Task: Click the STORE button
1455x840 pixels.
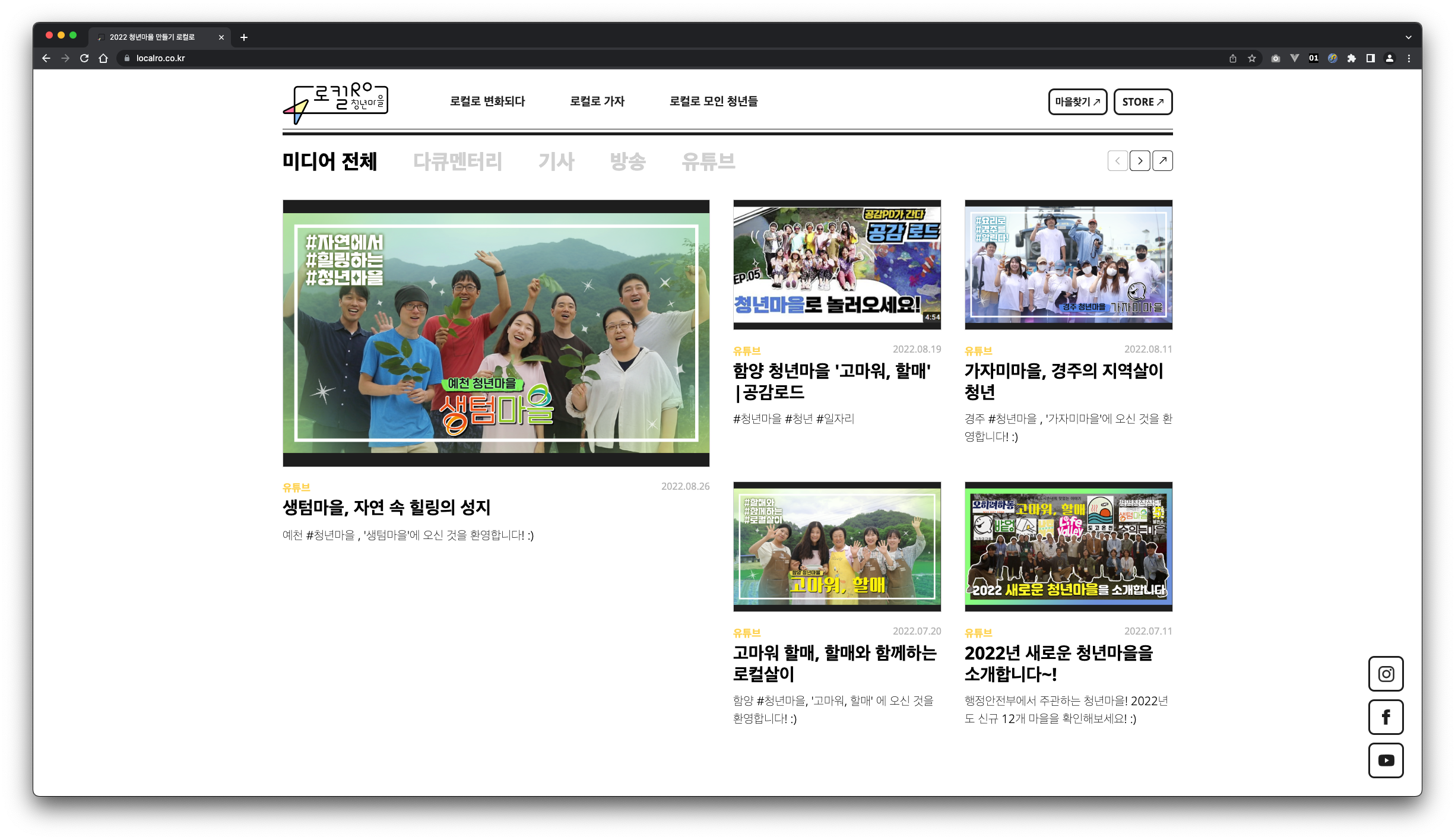Action: pyautogui.click(x=1143, y=102)
